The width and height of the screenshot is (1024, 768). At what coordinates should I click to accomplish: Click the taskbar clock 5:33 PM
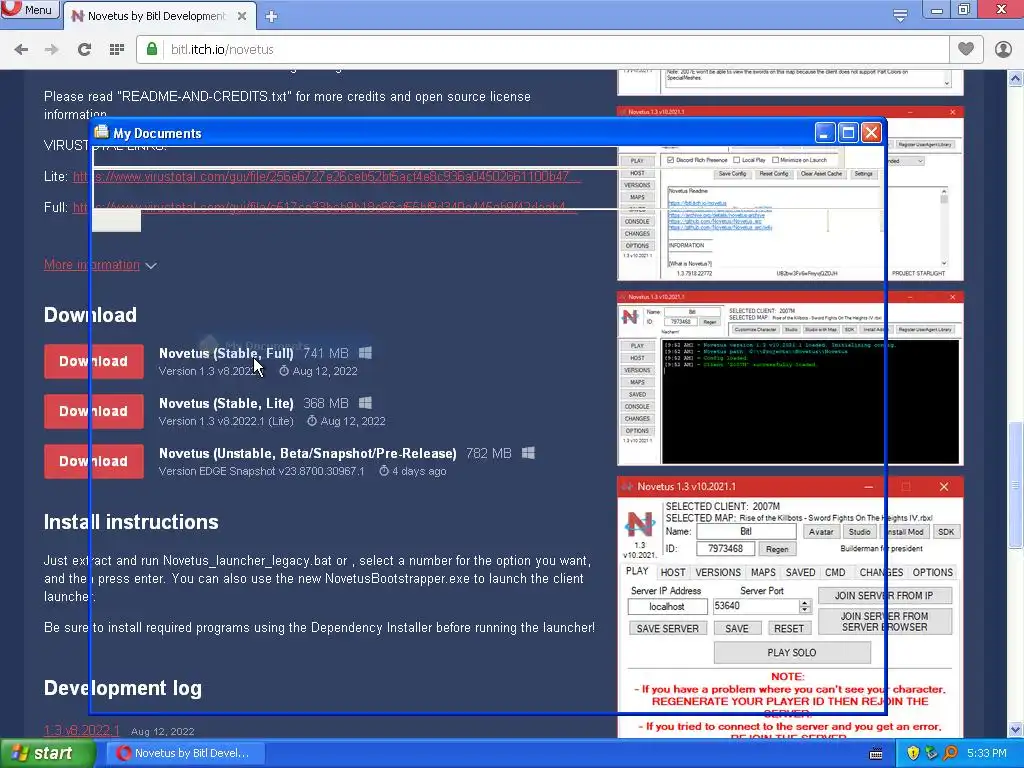pyautogui.click(x=986, y=753)
